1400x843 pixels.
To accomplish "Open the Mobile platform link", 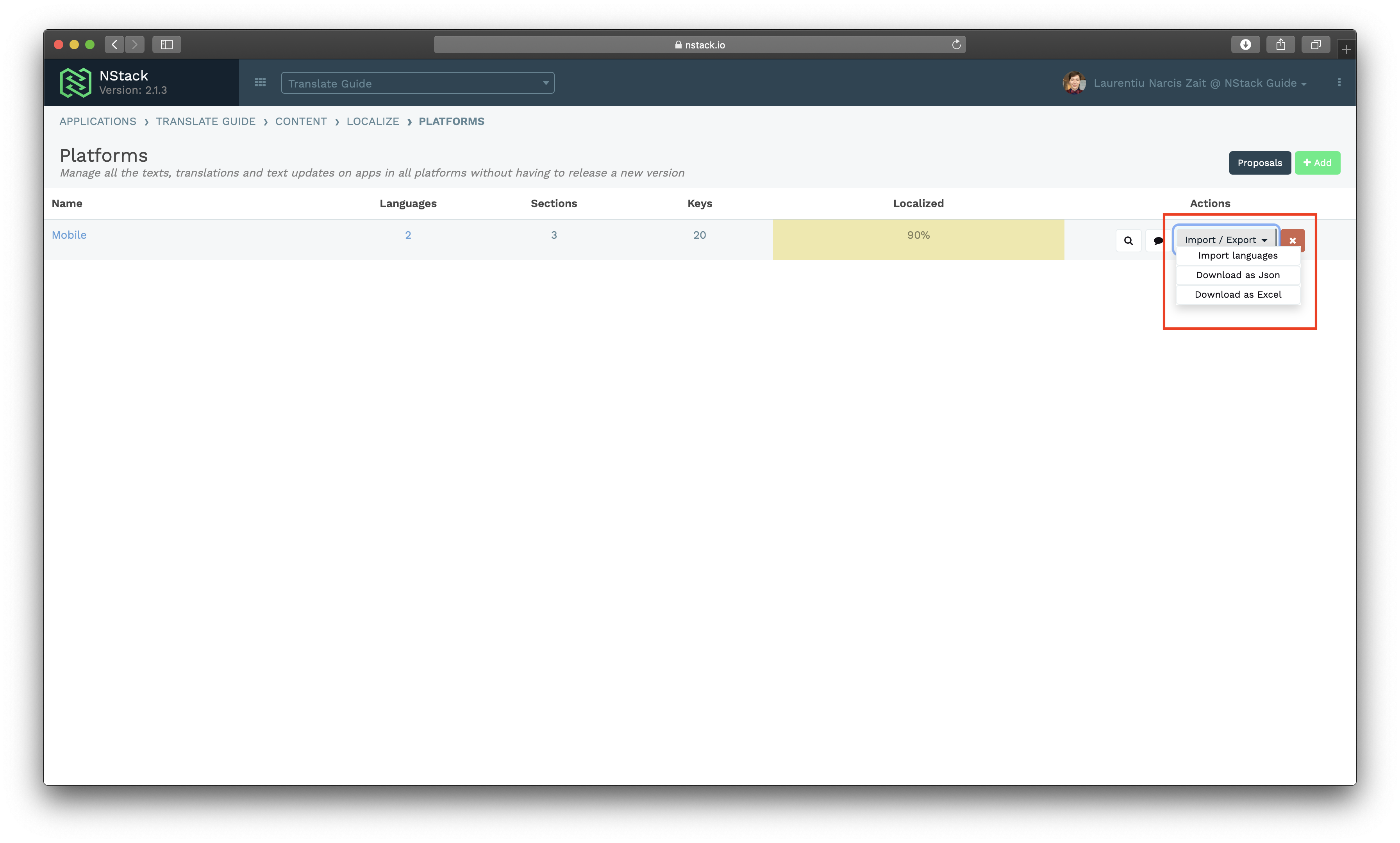I will point(69,235).
